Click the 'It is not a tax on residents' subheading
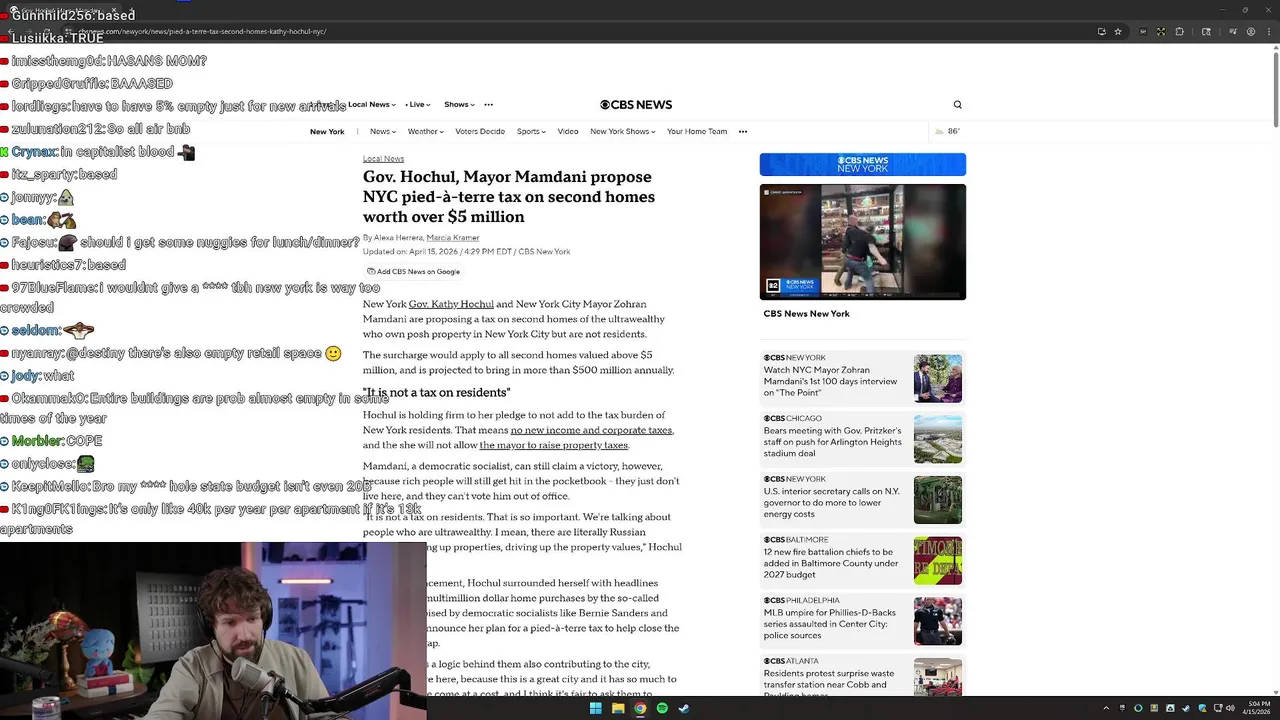 coord(436,392)
